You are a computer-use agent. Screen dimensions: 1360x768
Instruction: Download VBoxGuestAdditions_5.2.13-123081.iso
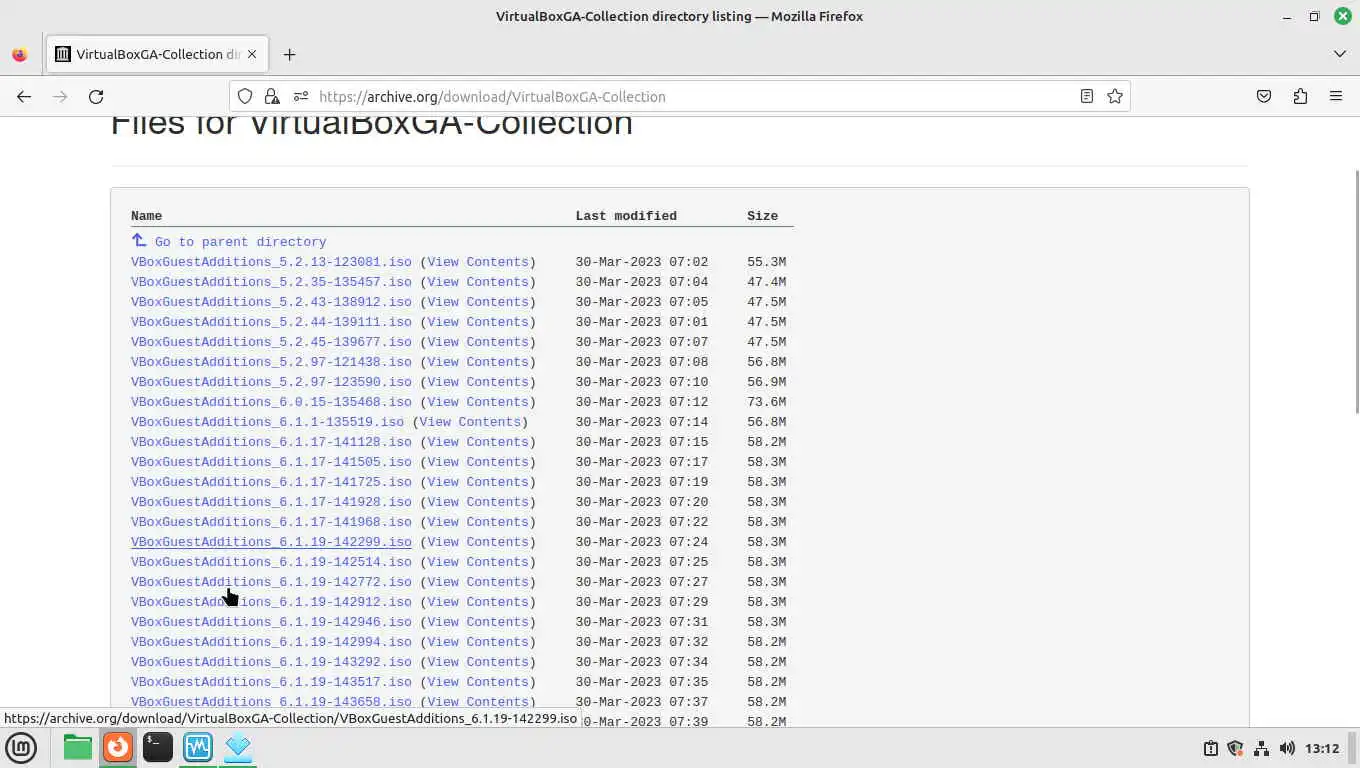[271, 262]
